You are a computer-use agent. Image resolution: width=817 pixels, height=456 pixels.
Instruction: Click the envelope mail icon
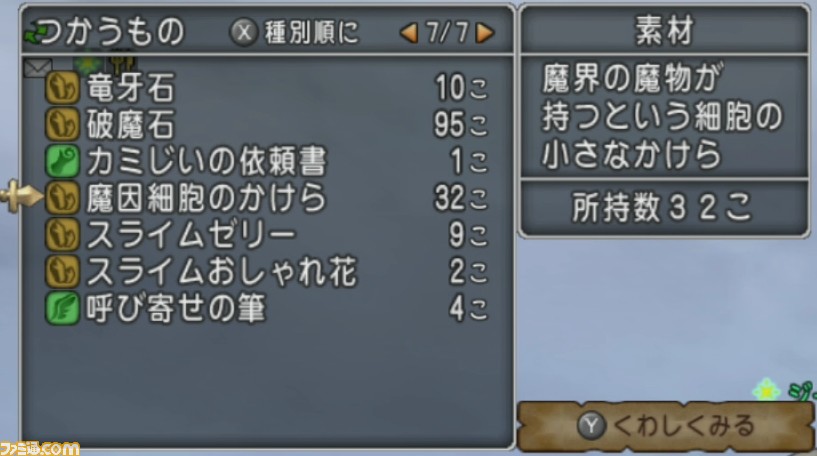(x=38, y=68)
